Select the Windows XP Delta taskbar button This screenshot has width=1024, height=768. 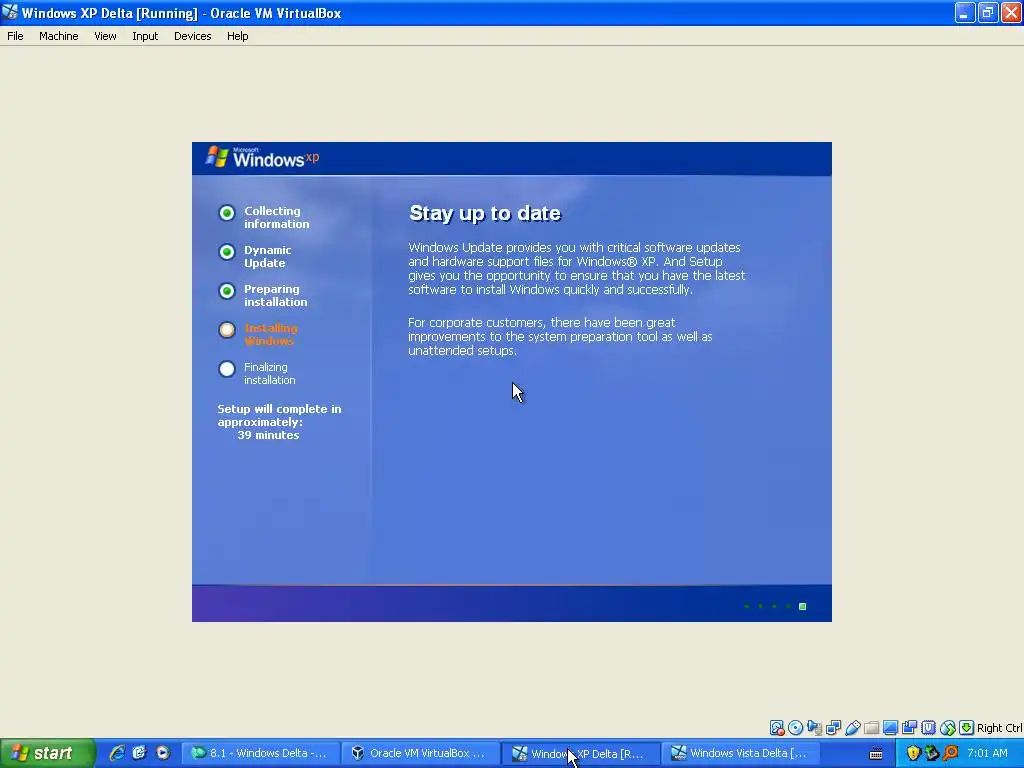581,753
